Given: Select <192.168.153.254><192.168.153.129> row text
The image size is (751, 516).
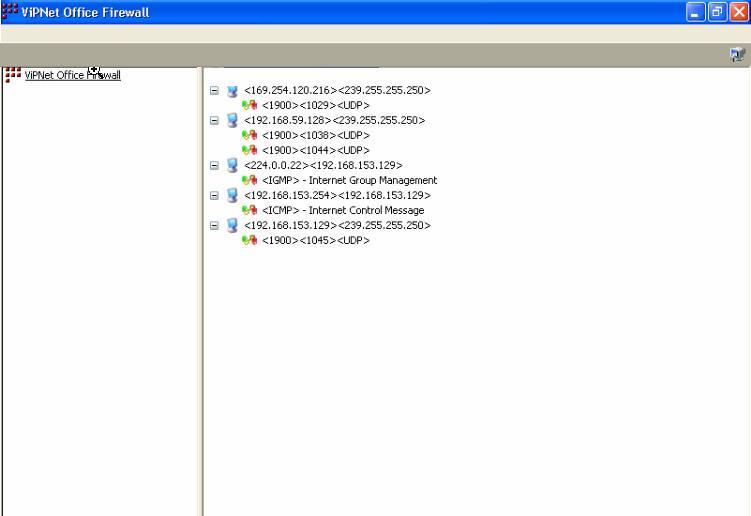Looking at the screenshot, I should 337,195.
